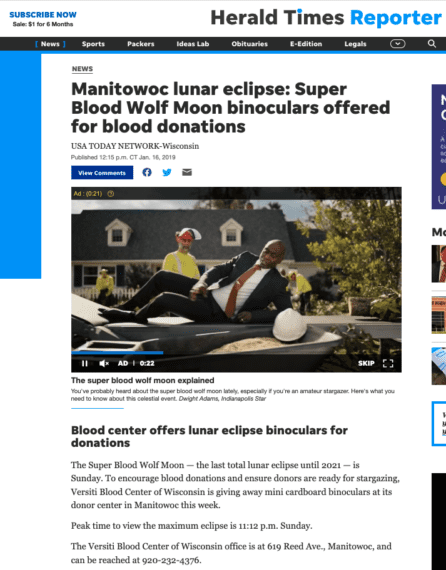The width and height of the screenshot is (446, 570).
Task: Open ad info question mark icon
Action: click(x=111, y=194)
